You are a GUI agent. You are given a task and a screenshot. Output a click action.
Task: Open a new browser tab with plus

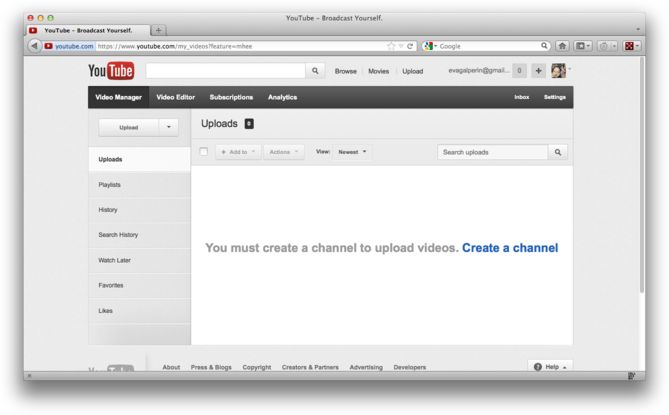click(x=159, y=30)
